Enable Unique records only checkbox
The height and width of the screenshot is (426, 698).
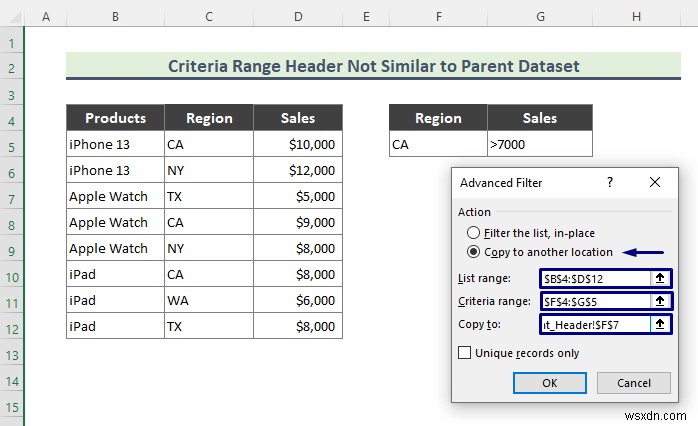[465, 352]
